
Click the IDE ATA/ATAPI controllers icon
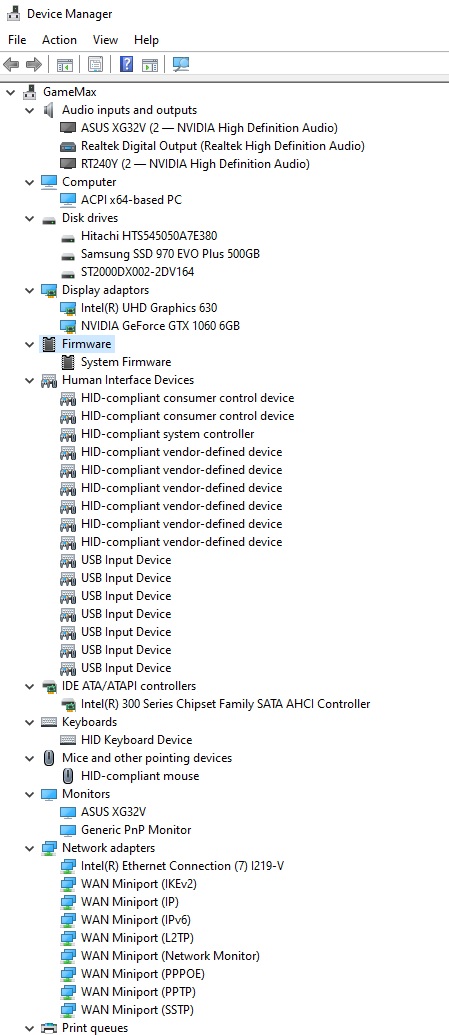(49, 686)
